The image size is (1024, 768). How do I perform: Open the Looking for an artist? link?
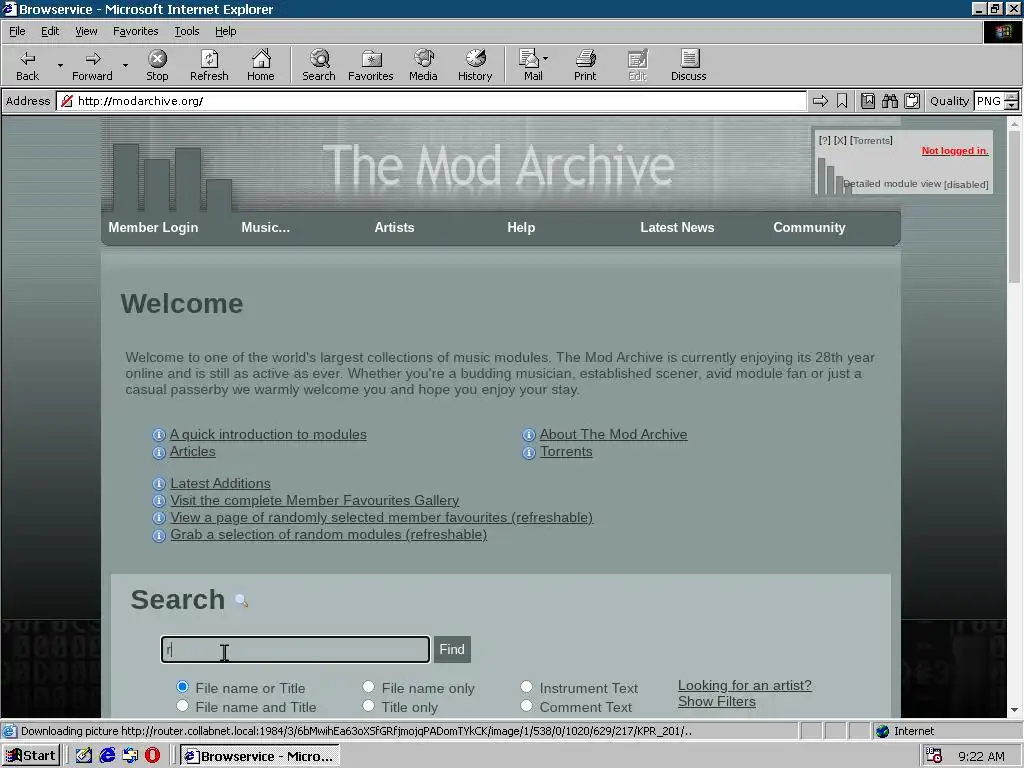click(x=744, y=685)
